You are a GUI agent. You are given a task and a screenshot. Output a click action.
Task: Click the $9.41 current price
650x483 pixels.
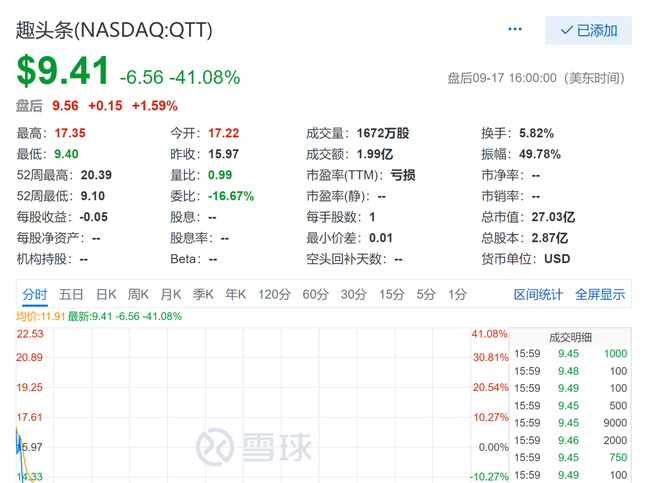click(63, 70)
